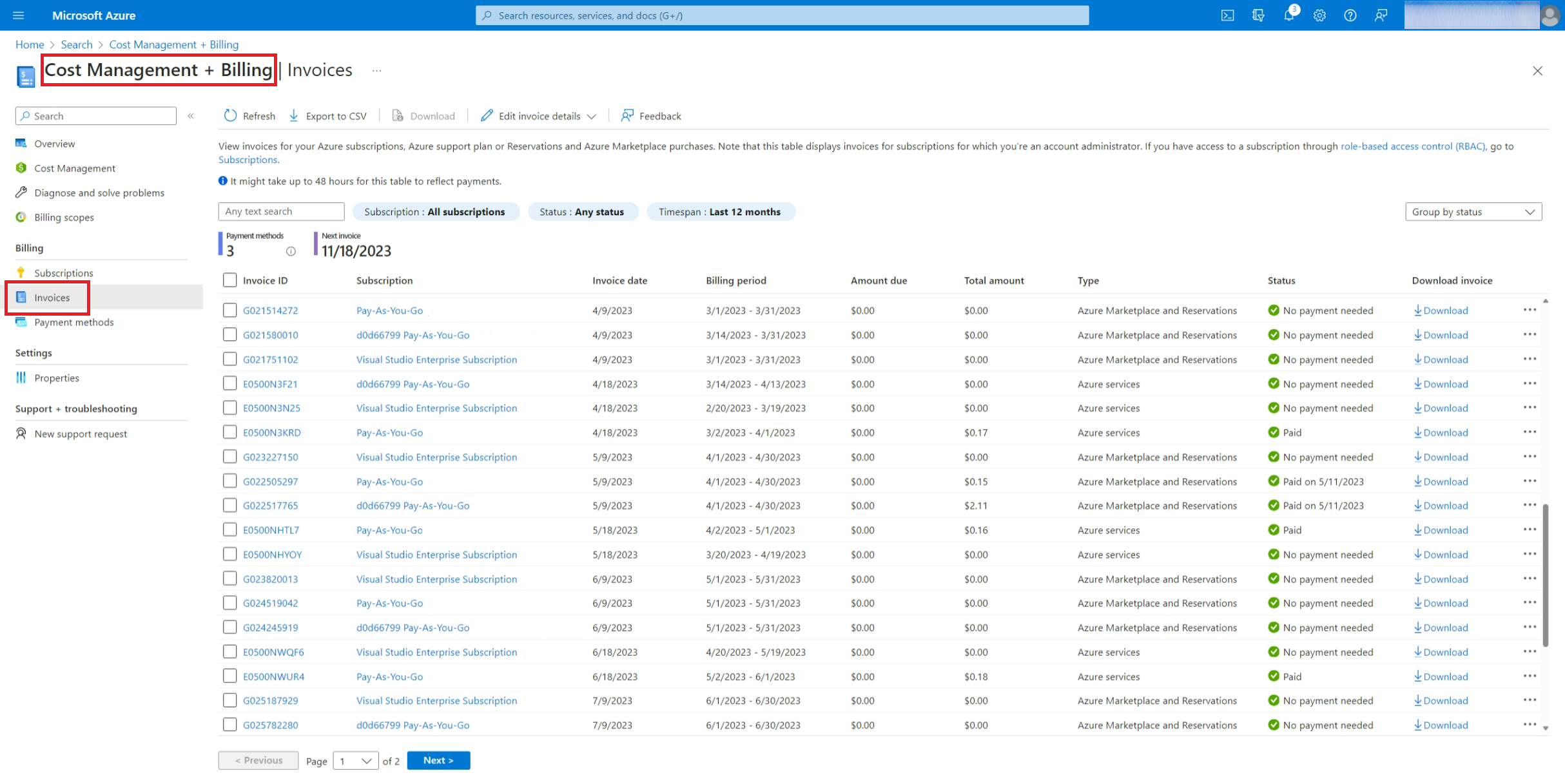Check the select-all invoices header checkbox
The width and height of the screenshot is (1565, 784).
[229, 280]
